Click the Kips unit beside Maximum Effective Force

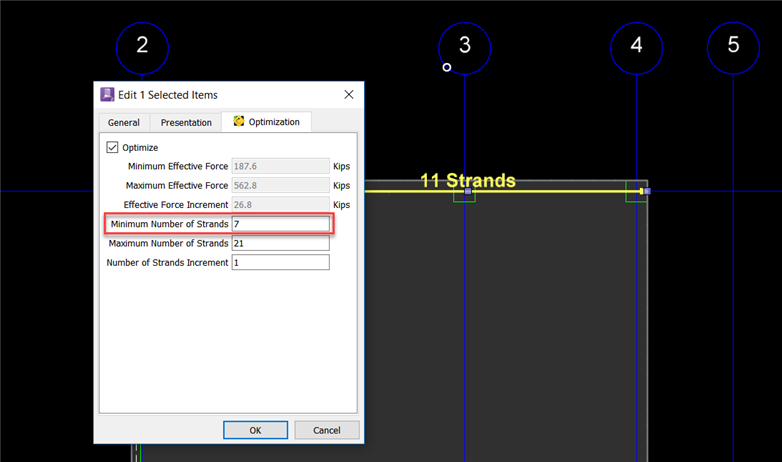[x=342, y=186]
